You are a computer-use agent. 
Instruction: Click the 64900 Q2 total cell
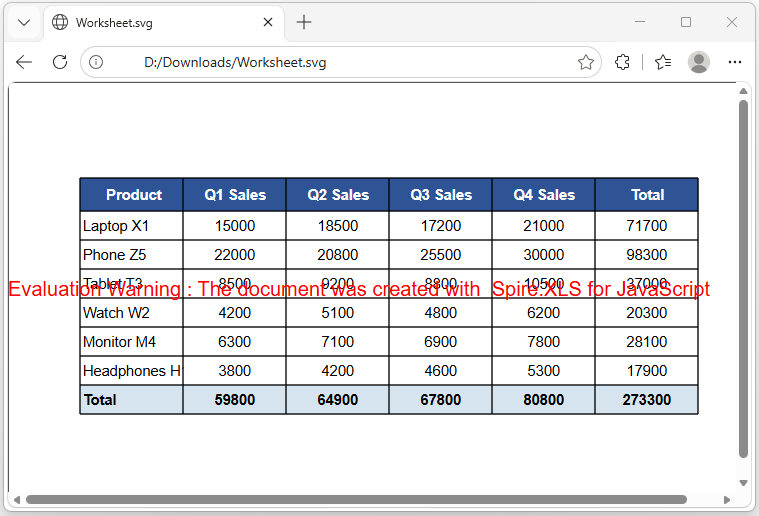(x=338, y=400)
